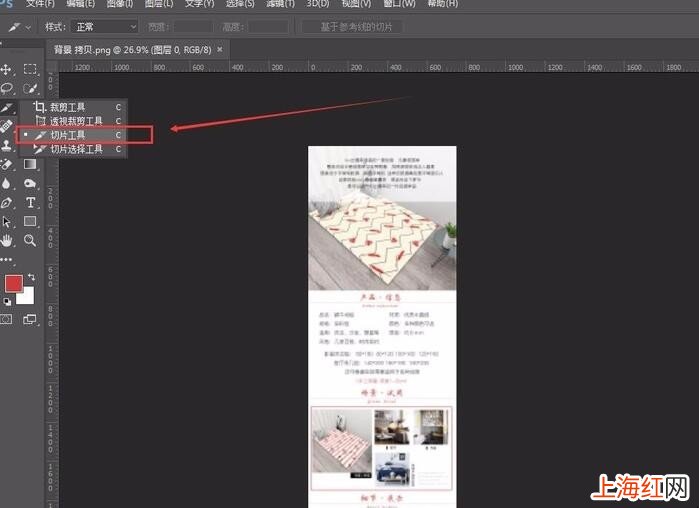Select the Hand tool
699x508 pixels.
click(6, 241)
